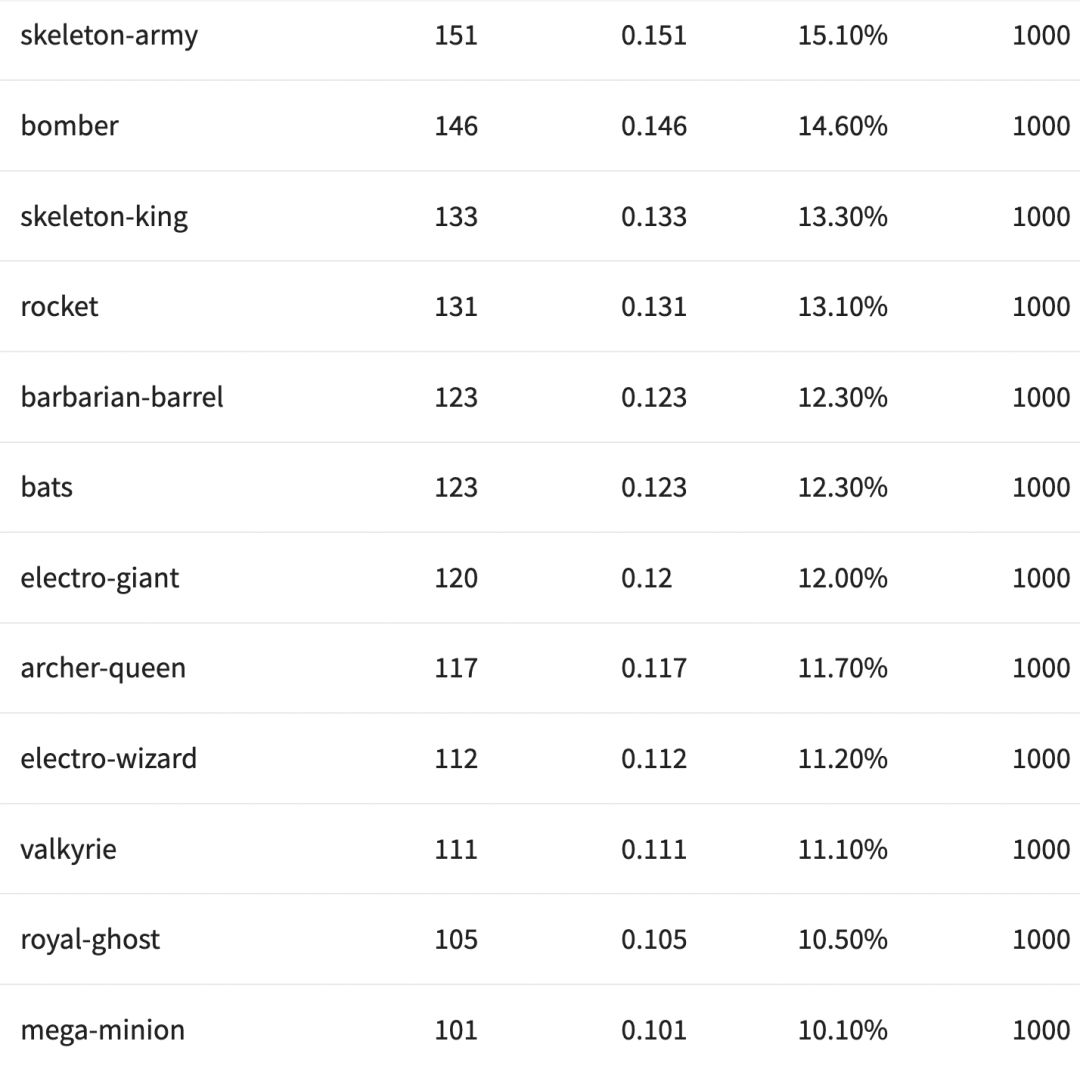Click the electro-giant name cell

pos(100,578)
